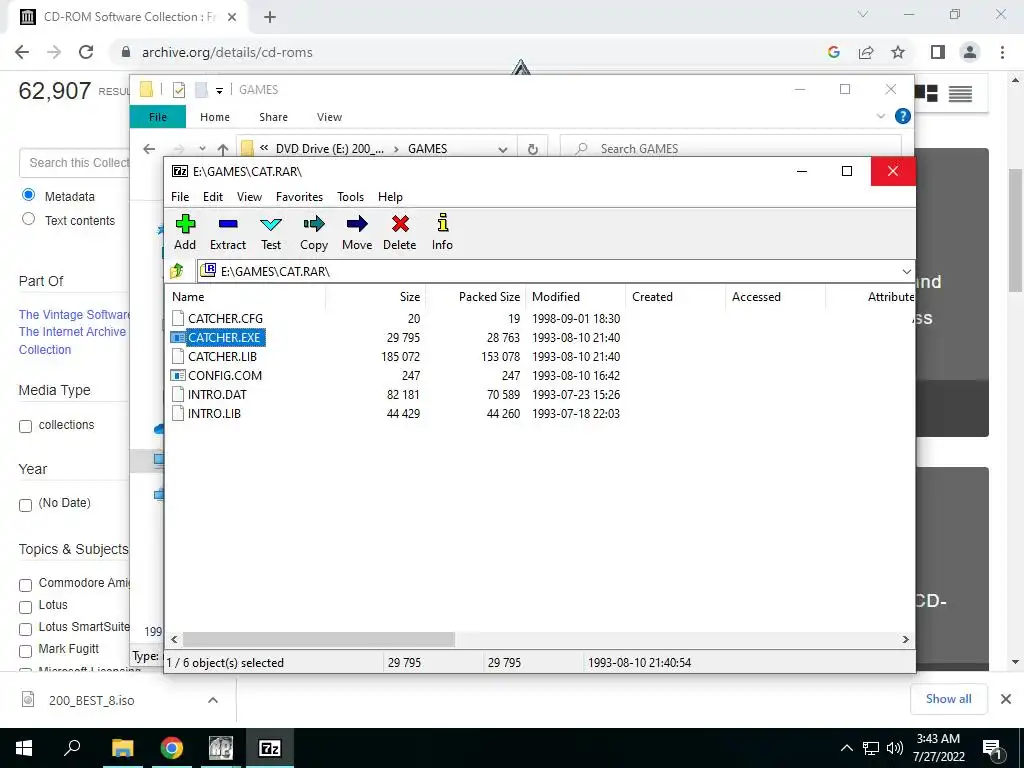This screenshot has height=768, width=1024.
Task: Open taskbar search magnifier
Action: pos(72,748)
